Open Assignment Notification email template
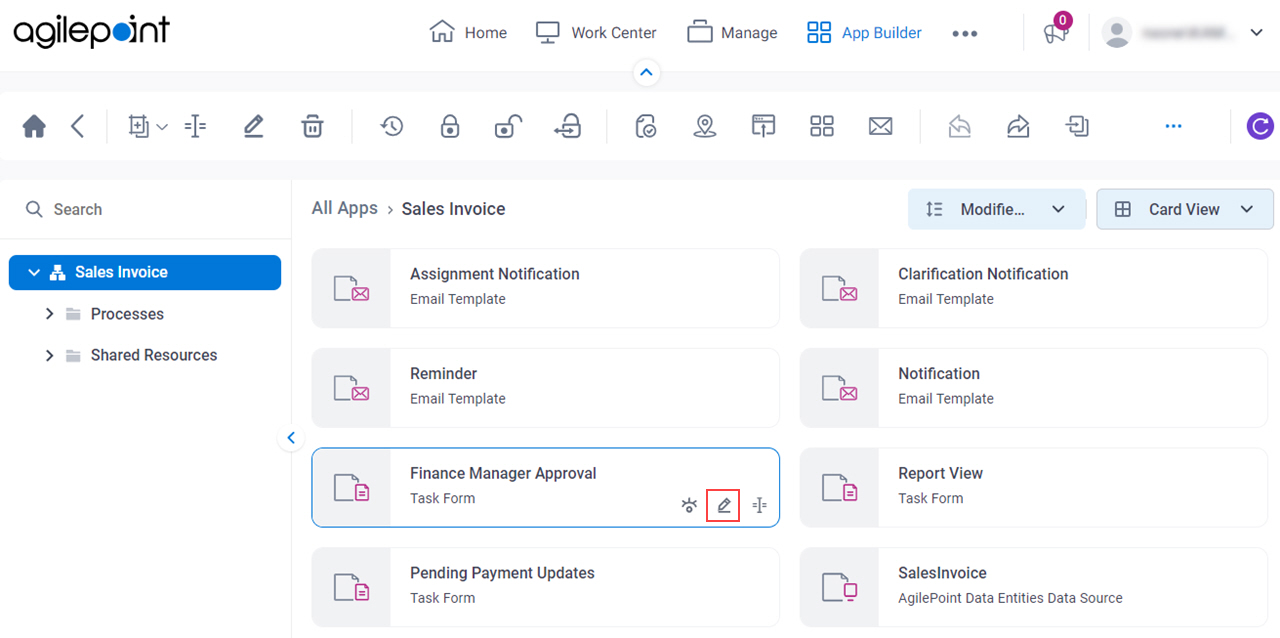Viewport: 1280px width, 638px height. [x=545, y=288]
